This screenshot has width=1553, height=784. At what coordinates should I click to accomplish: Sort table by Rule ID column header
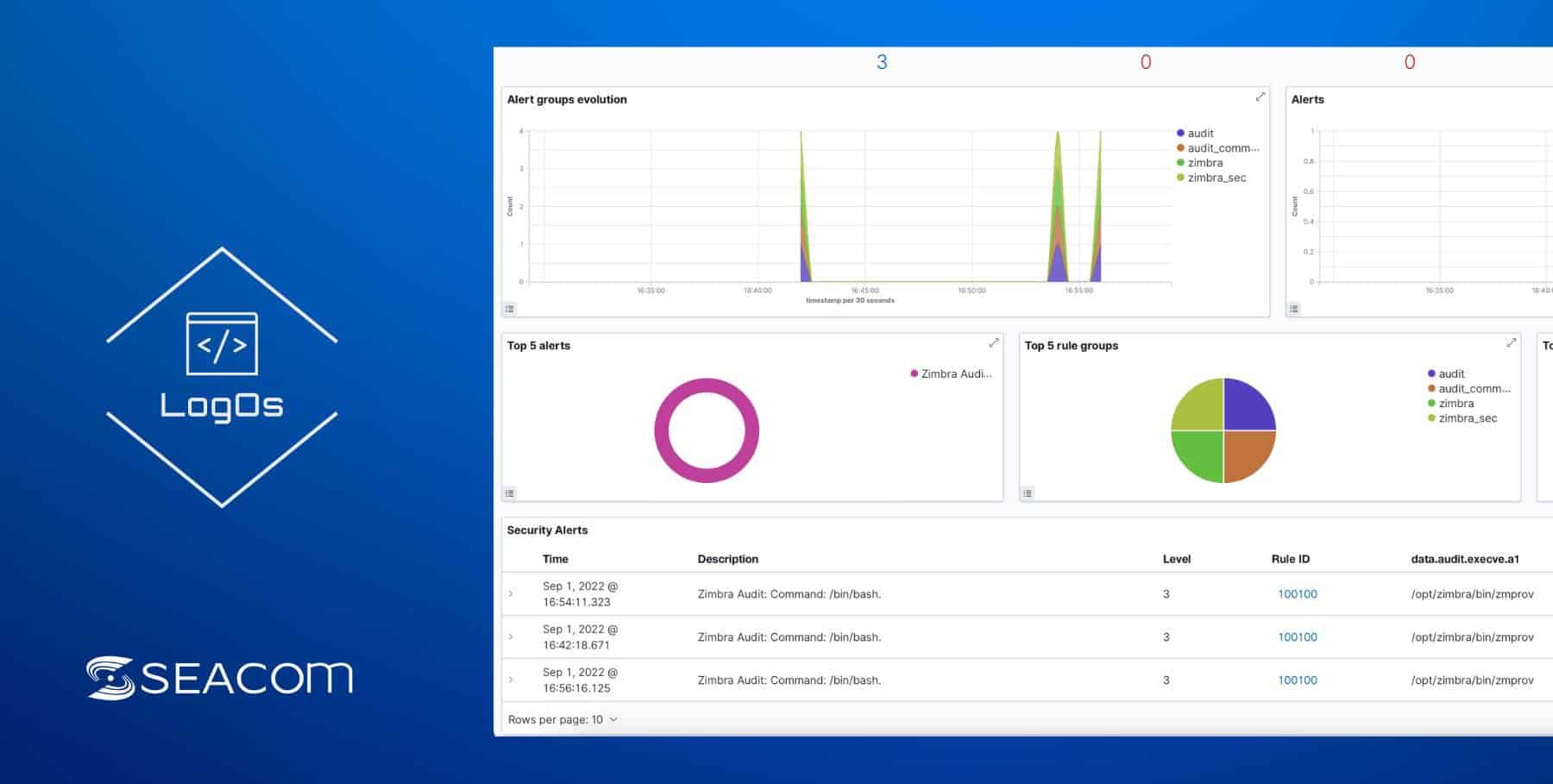point(1291,559)
